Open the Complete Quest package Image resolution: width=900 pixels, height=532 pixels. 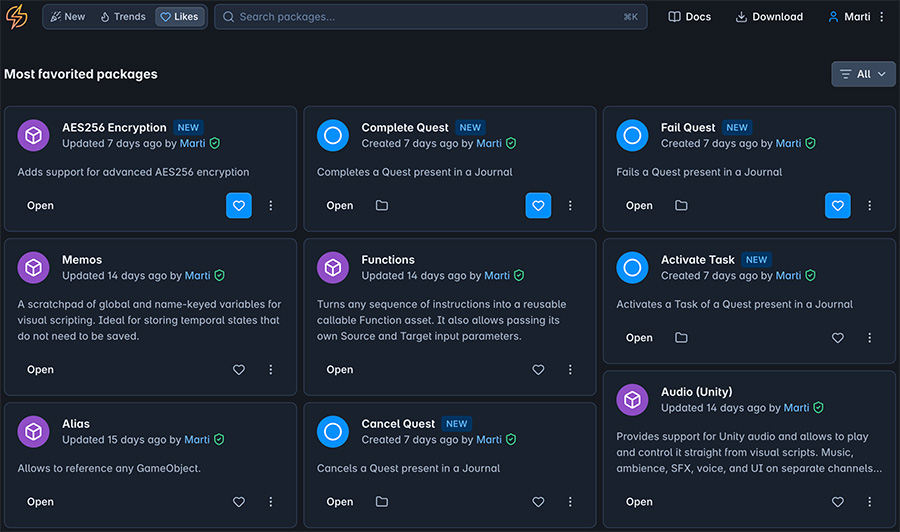coord(340,205)
